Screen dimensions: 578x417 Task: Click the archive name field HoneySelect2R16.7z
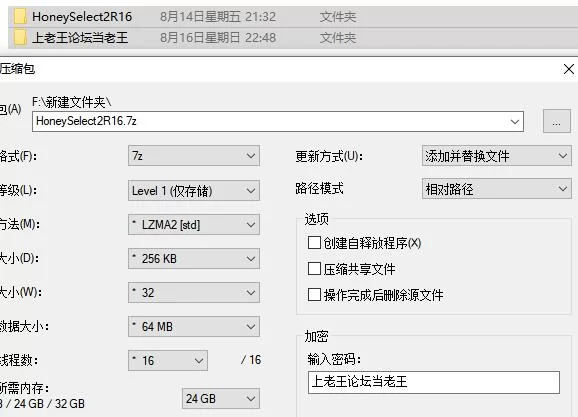(x=278, y=121)
